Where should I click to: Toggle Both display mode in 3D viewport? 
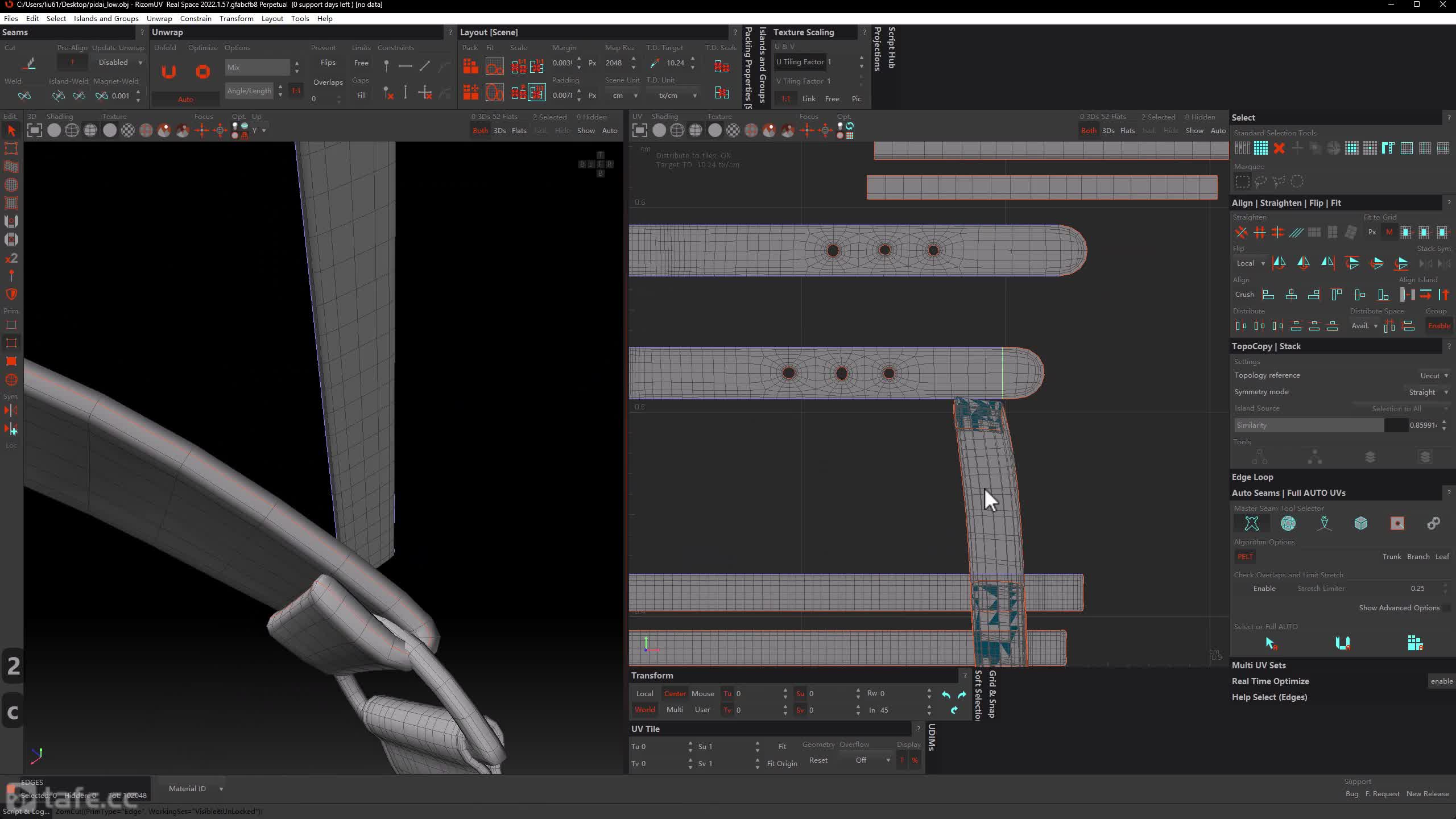[480, 131]
